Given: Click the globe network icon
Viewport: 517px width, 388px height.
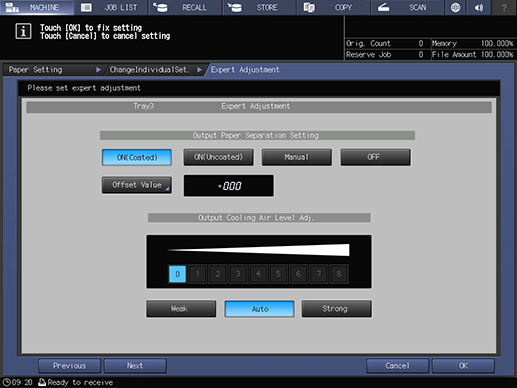Looking at the screenshot, I should point(455,7).
